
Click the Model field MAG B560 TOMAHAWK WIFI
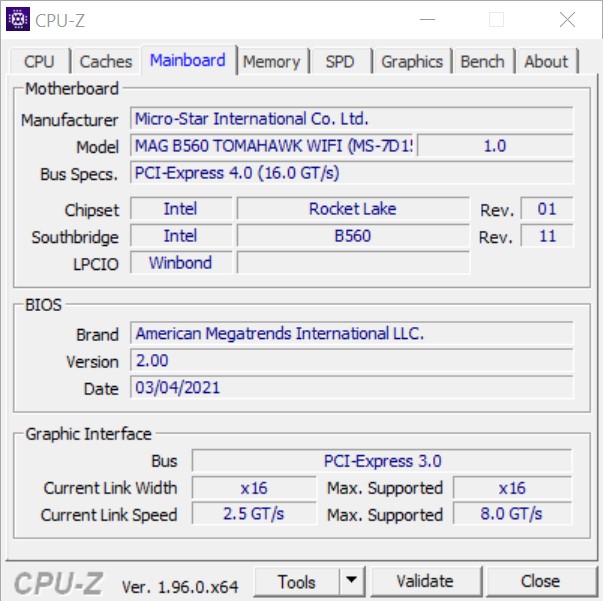point(272,146)
